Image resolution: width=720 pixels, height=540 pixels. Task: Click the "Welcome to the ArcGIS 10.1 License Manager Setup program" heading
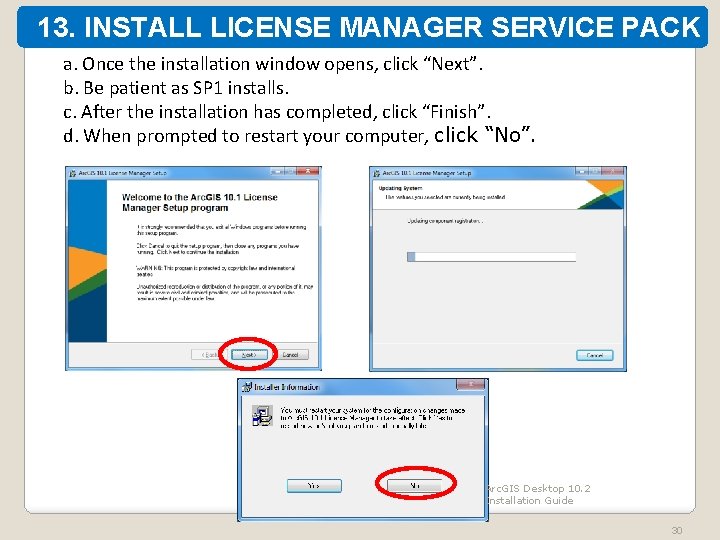(200, 202)
